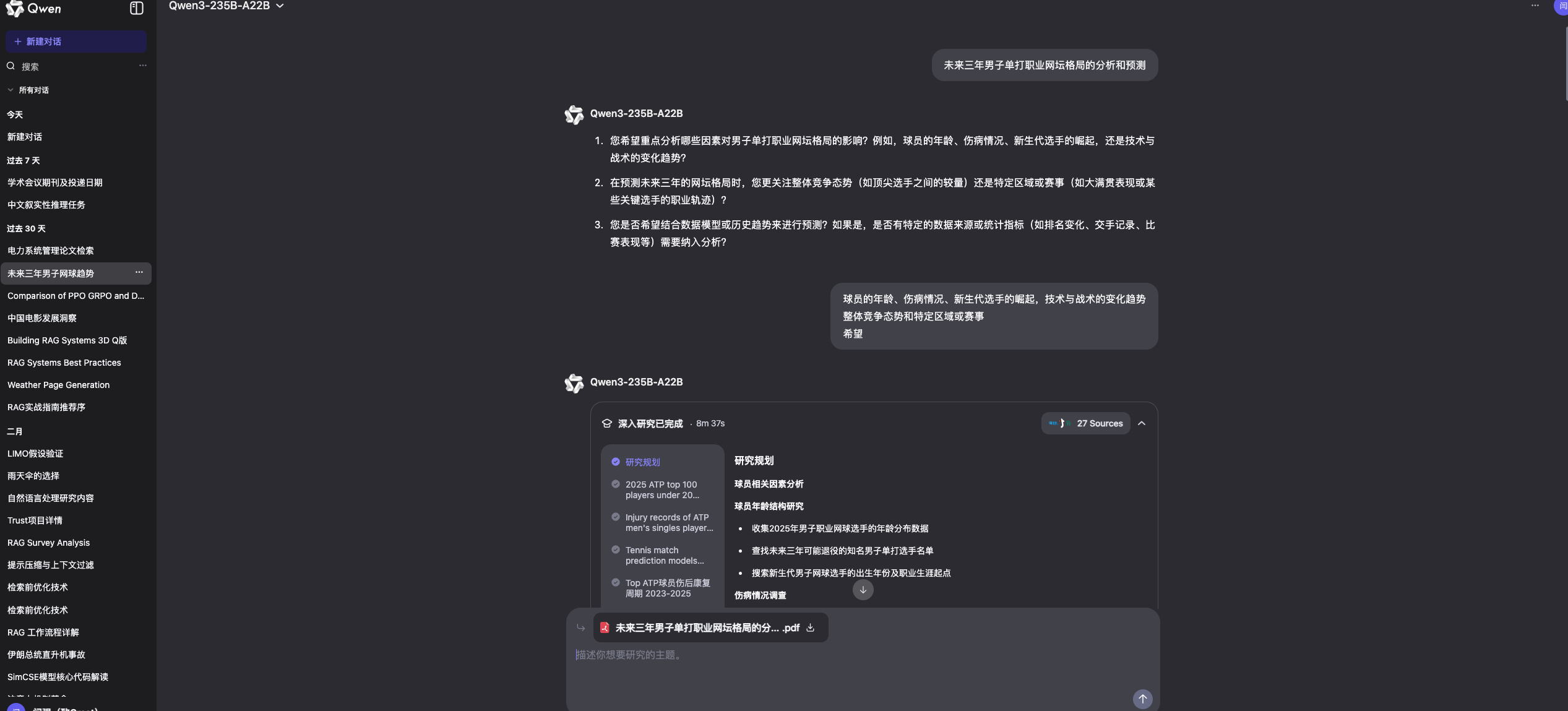Click the scroll-to-bottom arrow in research panel
The height and width of the screenshot is (711, 1568).
[863, 590]
